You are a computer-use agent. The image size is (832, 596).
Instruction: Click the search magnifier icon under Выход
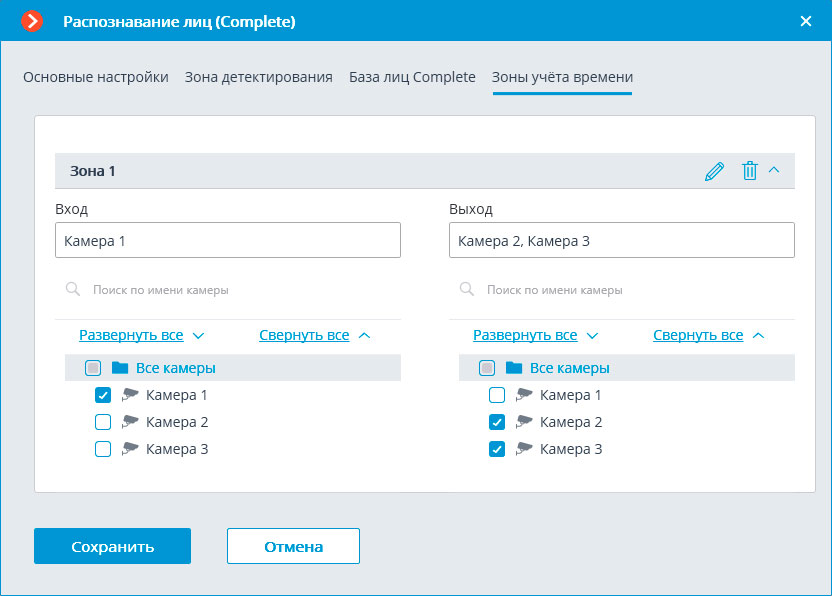pos(467,289)
